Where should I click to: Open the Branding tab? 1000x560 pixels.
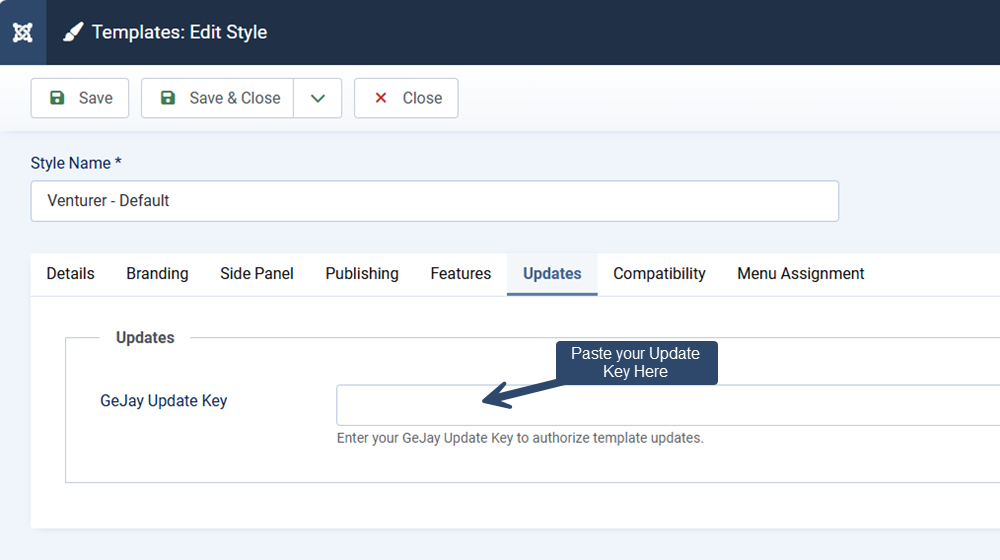(157, 274)
